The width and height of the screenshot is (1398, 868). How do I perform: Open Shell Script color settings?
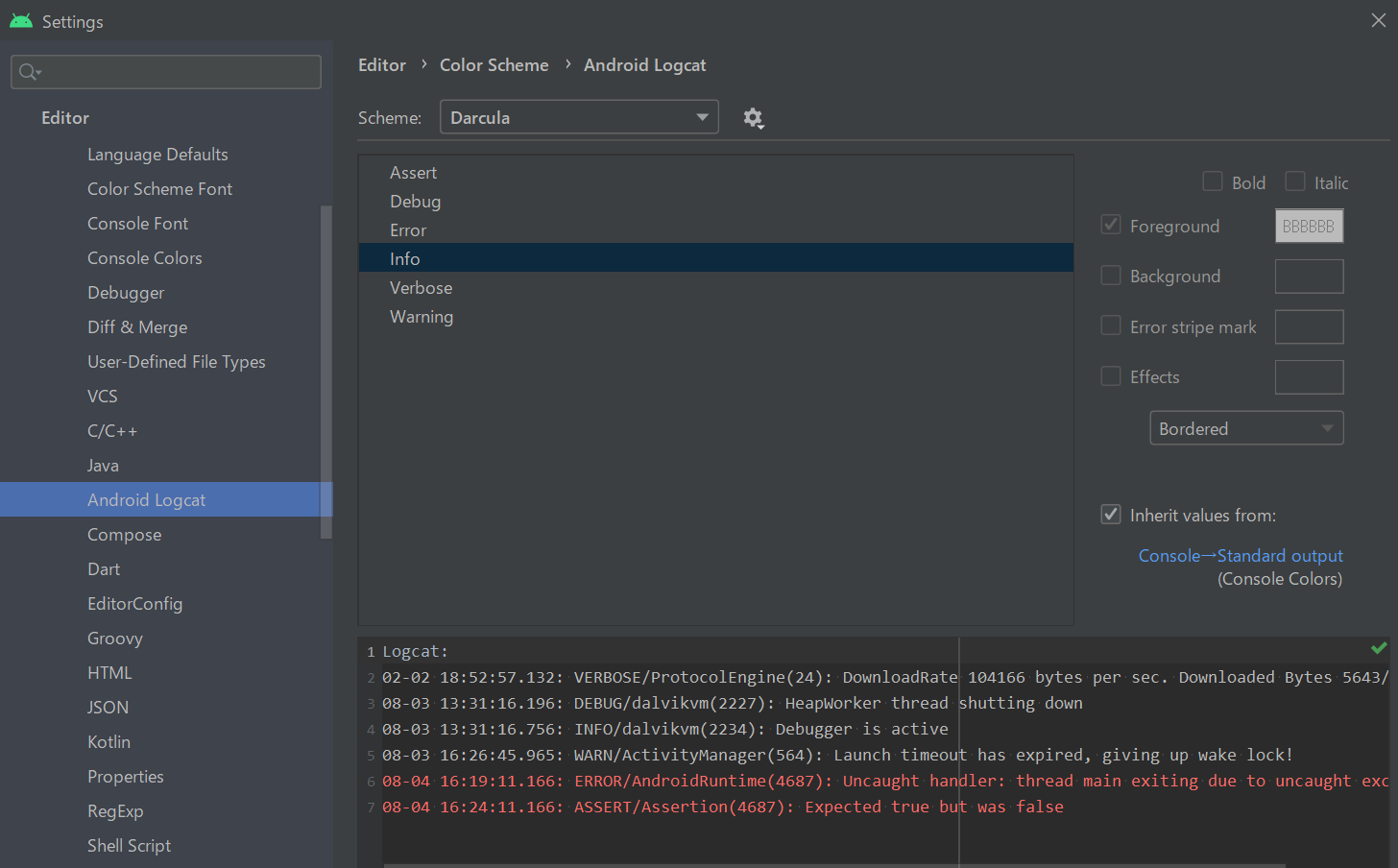(129, 846)
